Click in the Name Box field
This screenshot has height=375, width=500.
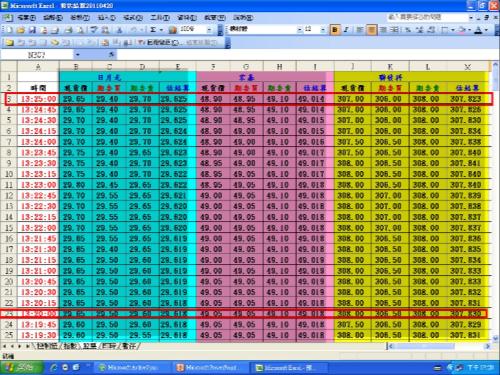click(x=37, y=54)
